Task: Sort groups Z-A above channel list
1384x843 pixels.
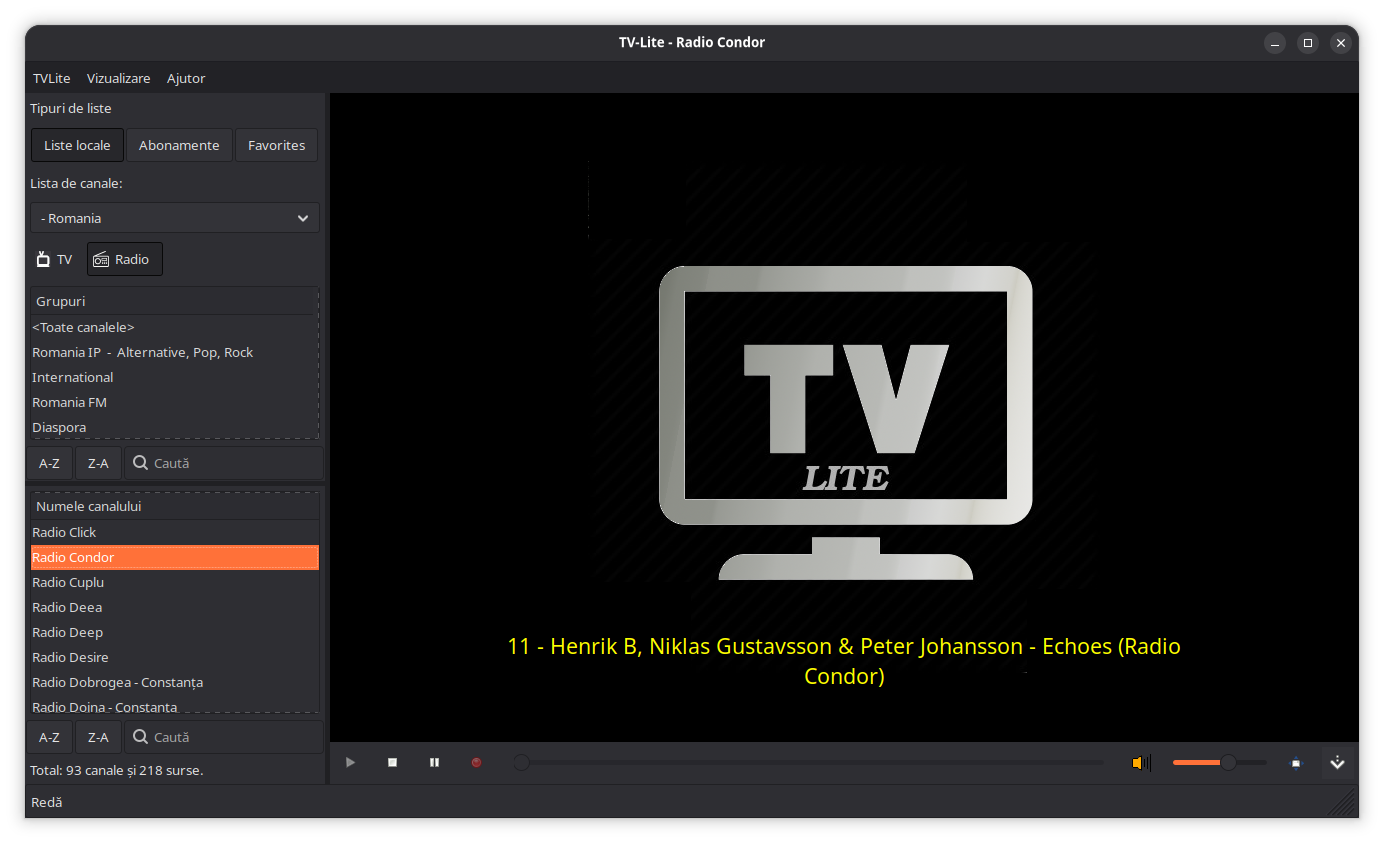Action: click(x=98, y=463)
